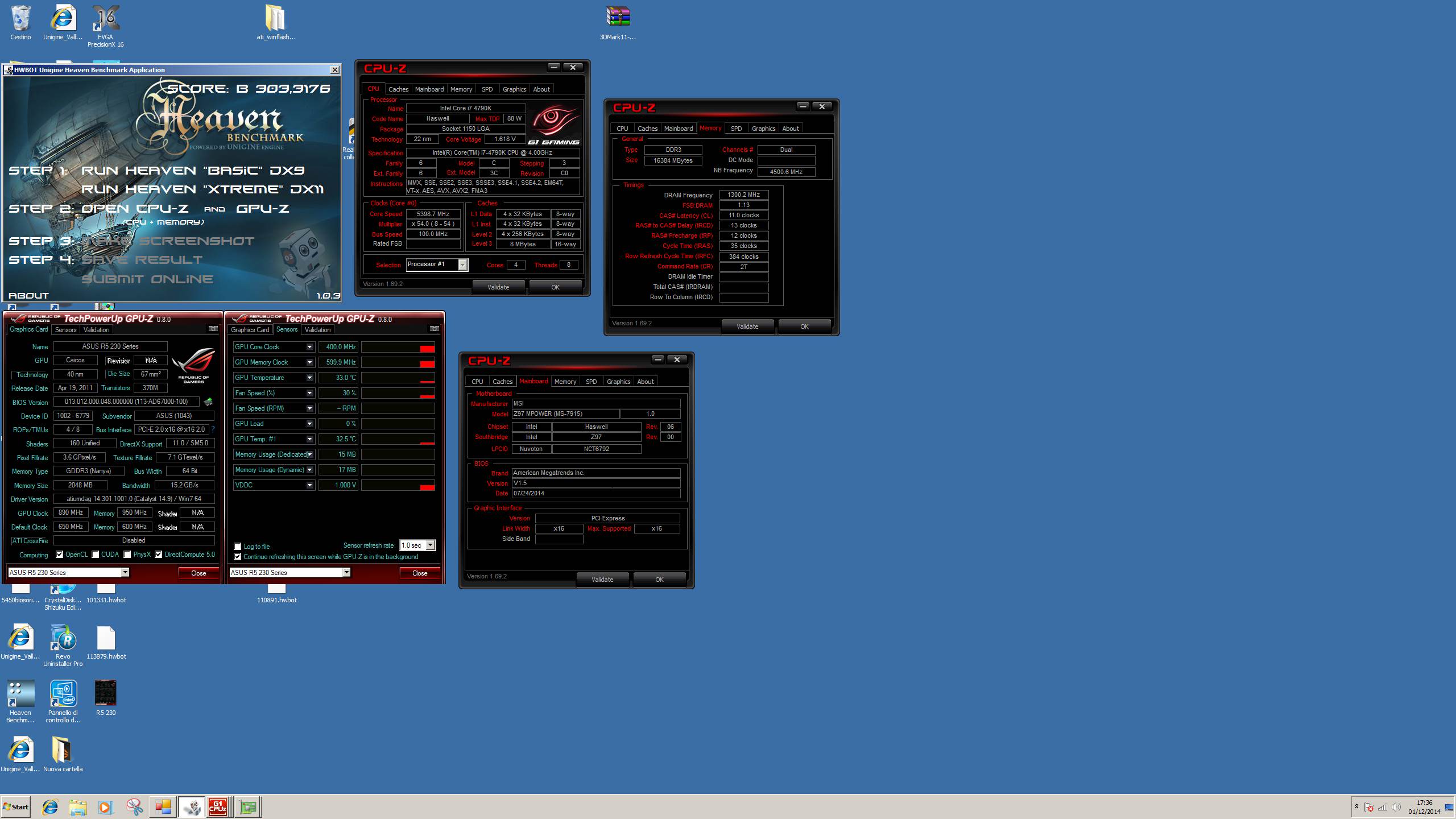
Task: Switch to SPD tab in CPU-Z Memory window
Action: [x=736, y=129]
